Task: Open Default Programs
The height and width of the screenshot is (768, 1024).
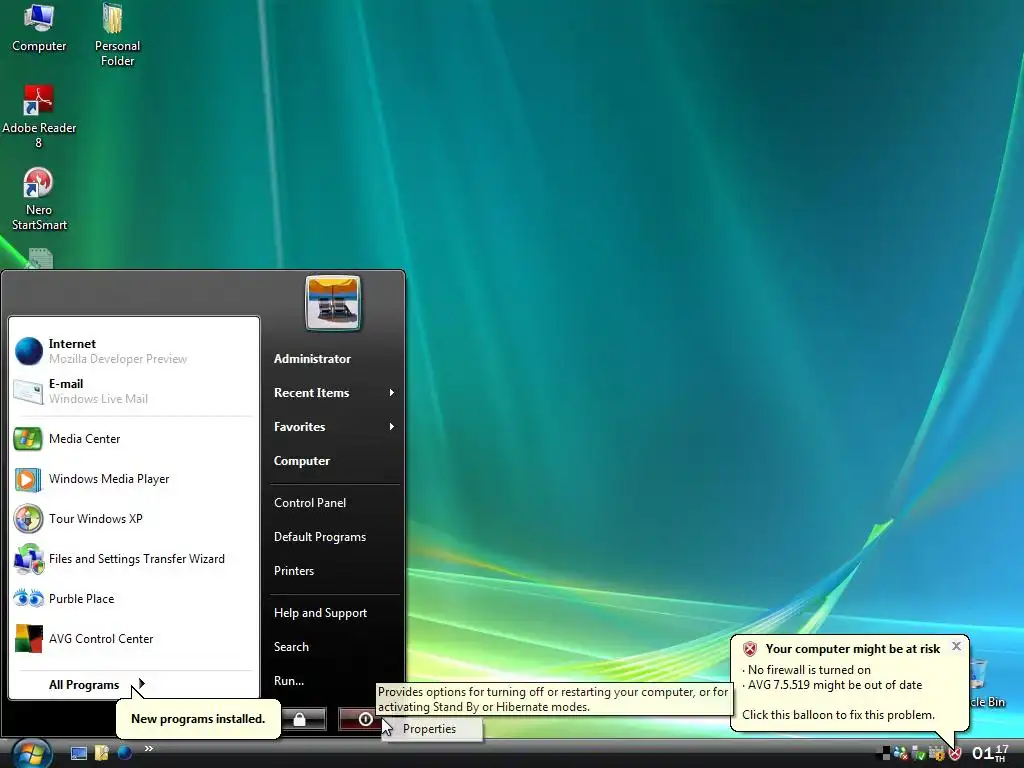Action: click(334, 537)
